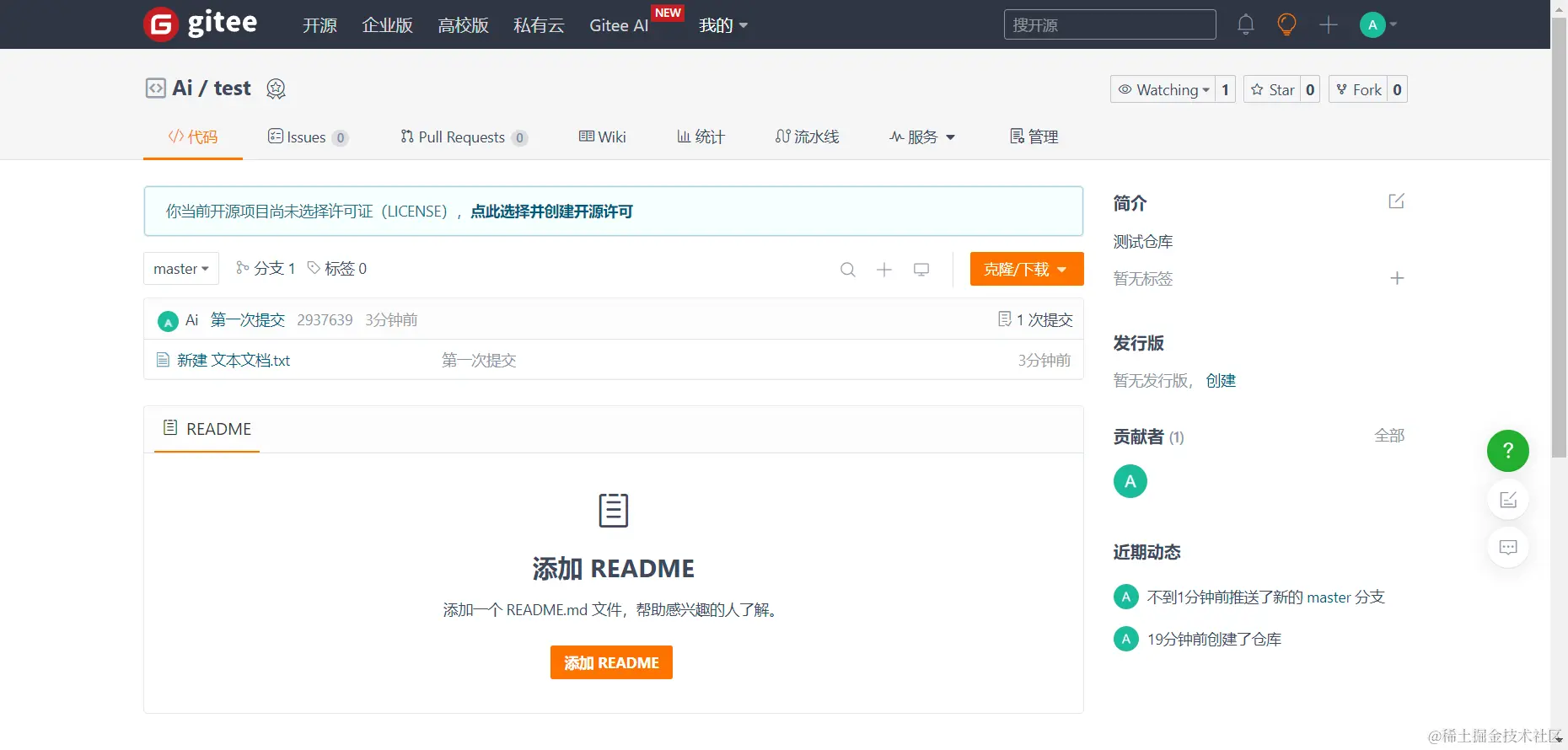Open the Issues tab

[308, 137]
